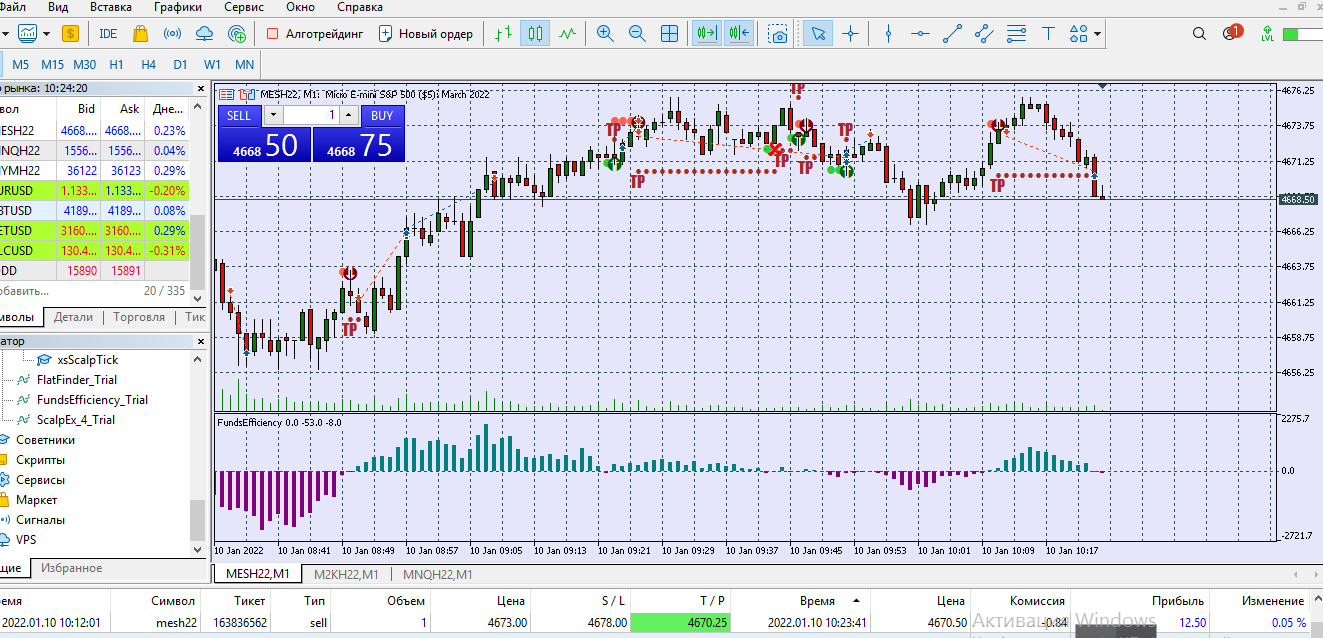This screenshot has height=638, width=1323.
Task: Switch chart to line chart type
Action: click(x=568, y=33)
